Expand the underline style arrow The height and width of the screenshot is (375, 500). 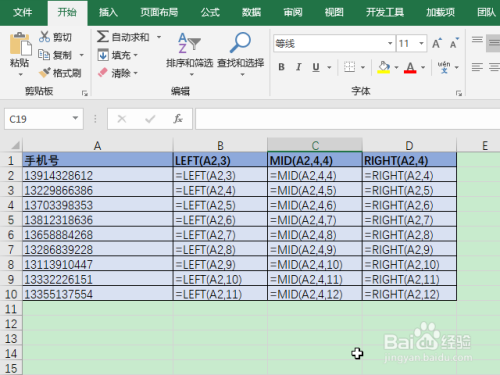(329, 67)
